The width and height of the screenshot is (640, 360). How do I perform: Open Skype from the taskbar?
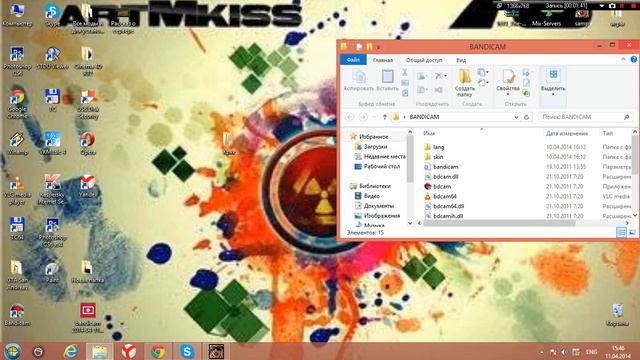pyautogui.click(x=187, y=351)
